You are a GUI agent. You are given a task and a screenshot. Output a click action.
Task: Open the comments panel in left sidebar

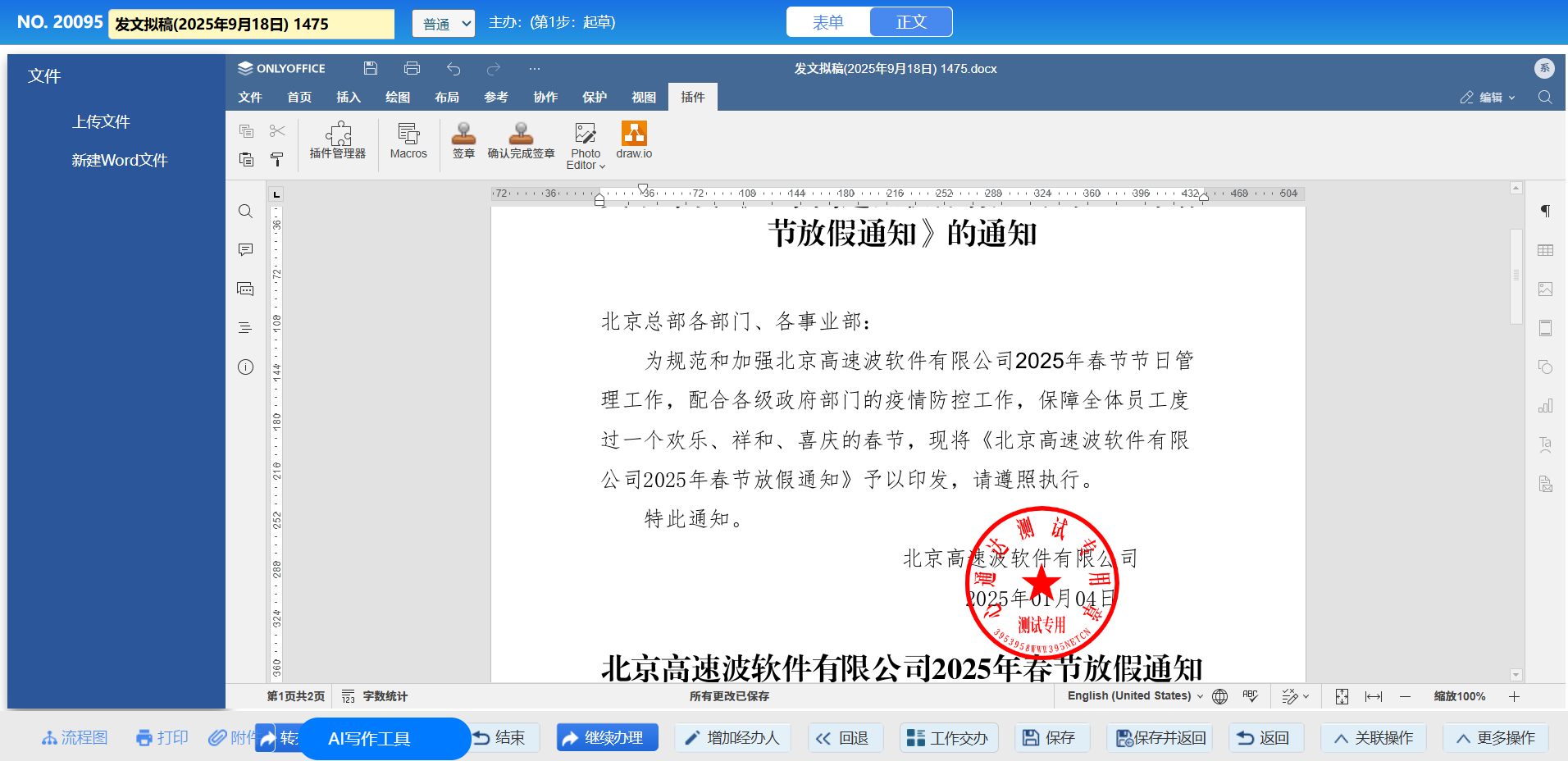[x=245, y=249]
